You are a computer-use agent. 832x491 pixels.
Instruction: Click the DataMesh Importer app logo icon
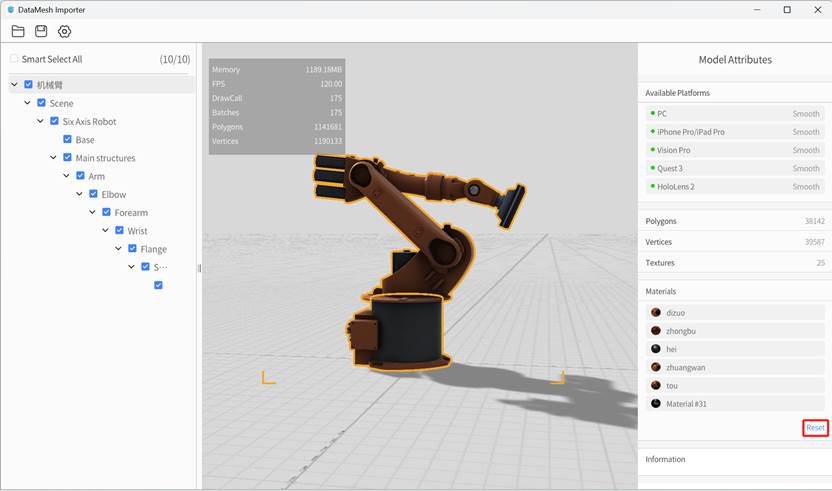(x=10, y=10)
